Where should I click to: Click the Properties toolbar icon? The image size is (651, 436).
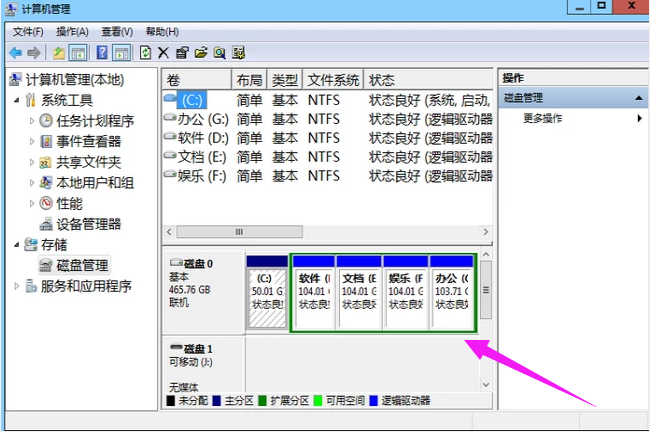point(182,52)
